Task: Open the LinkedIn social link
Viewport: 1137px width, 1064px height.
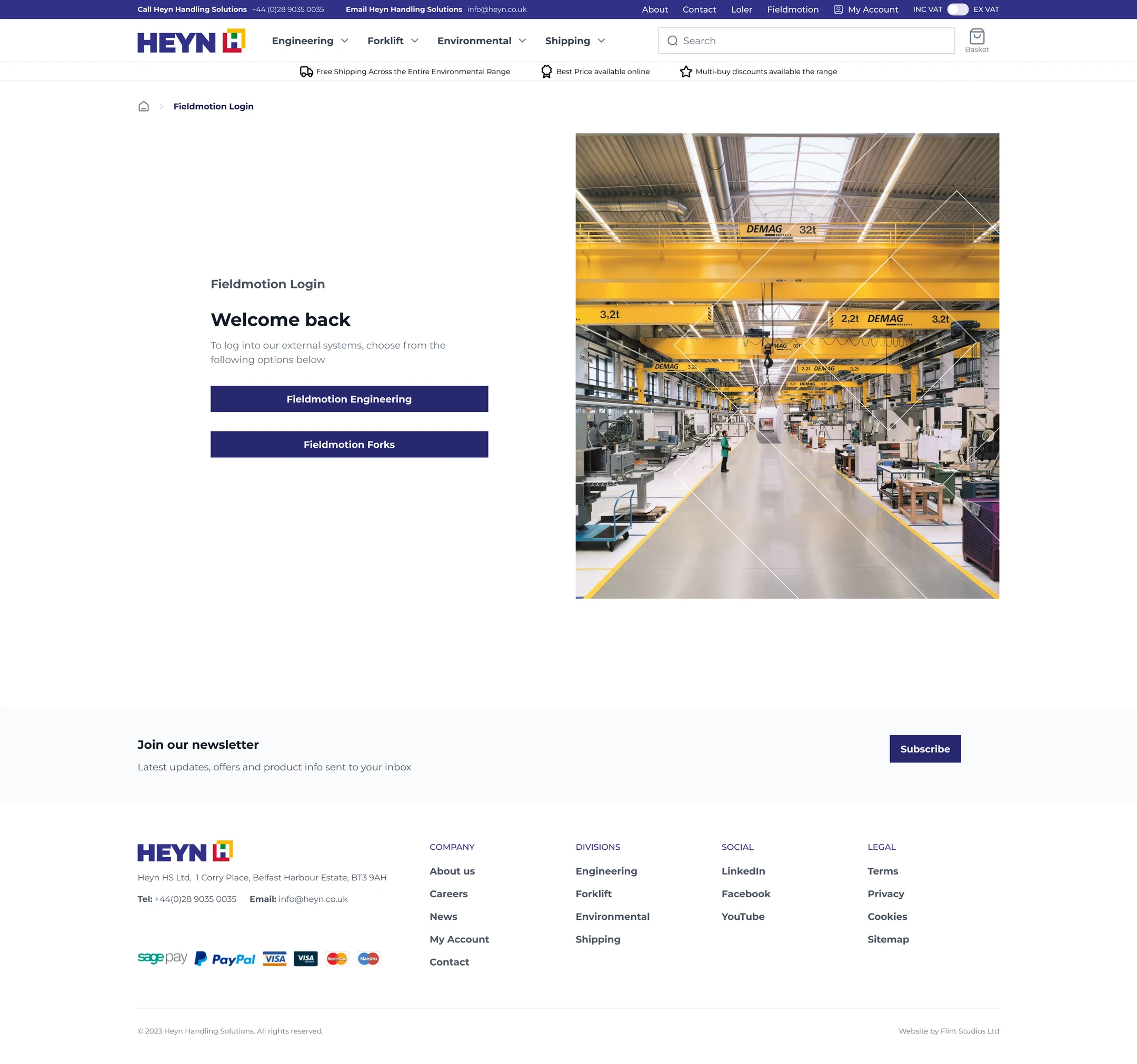Action: (x=743, y=871)
